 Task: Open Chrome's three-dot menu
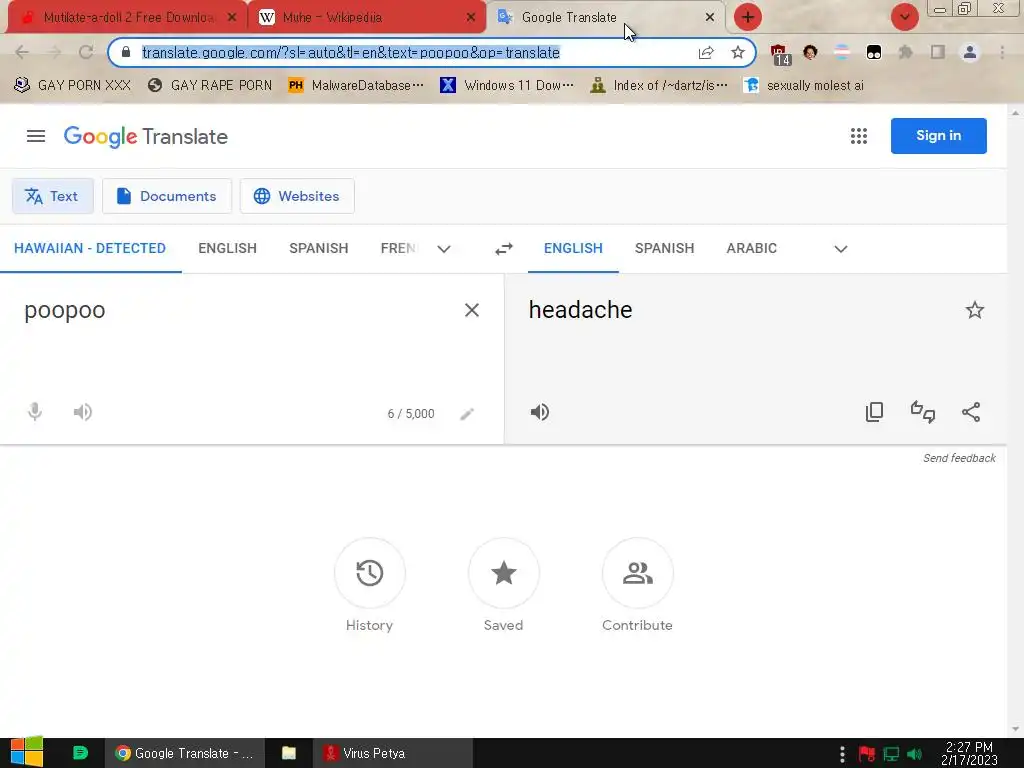click(1002, 52)
